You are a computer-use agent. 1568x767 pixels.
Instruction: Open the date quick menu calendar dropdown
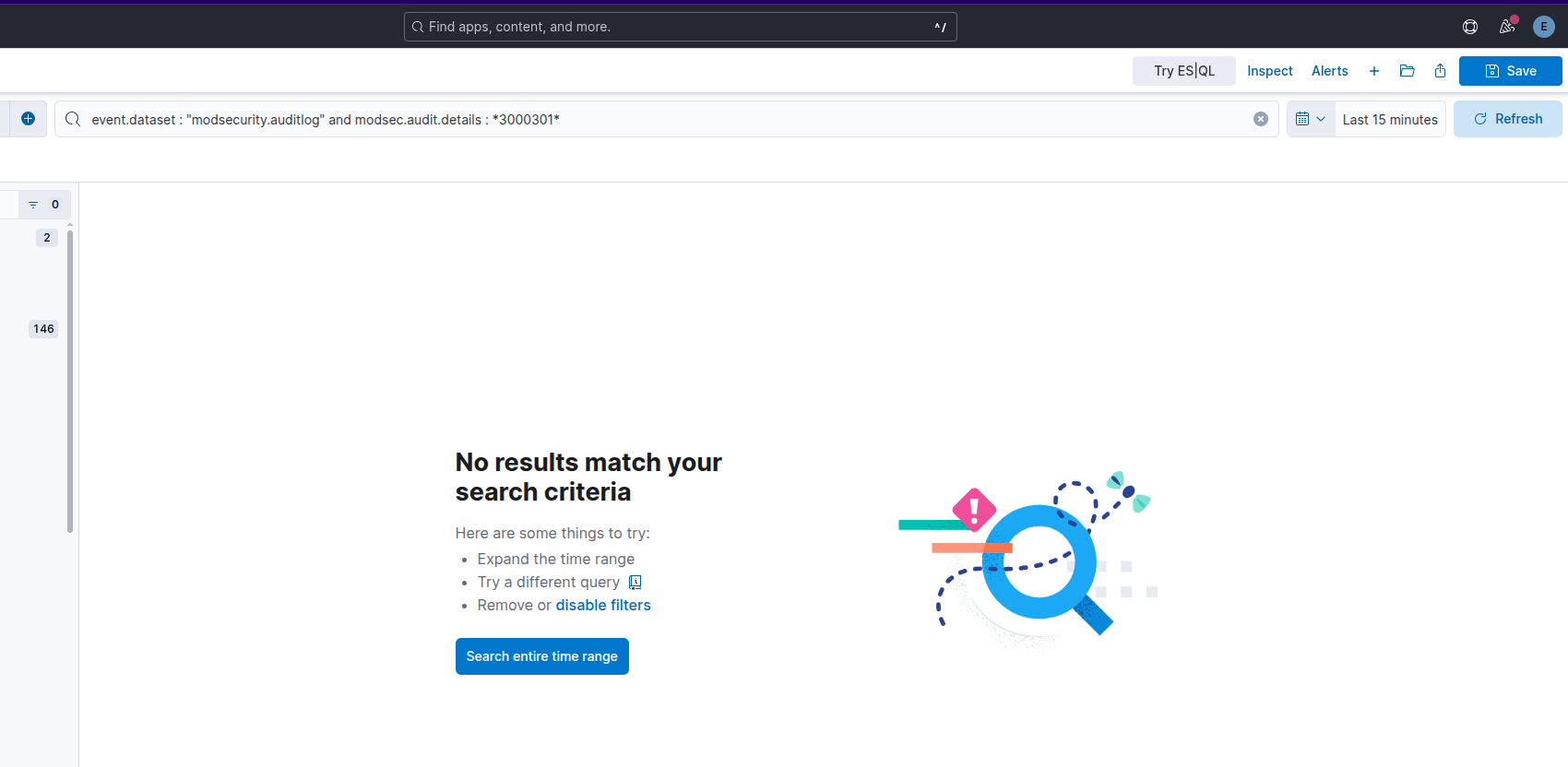coord(1311,119)
